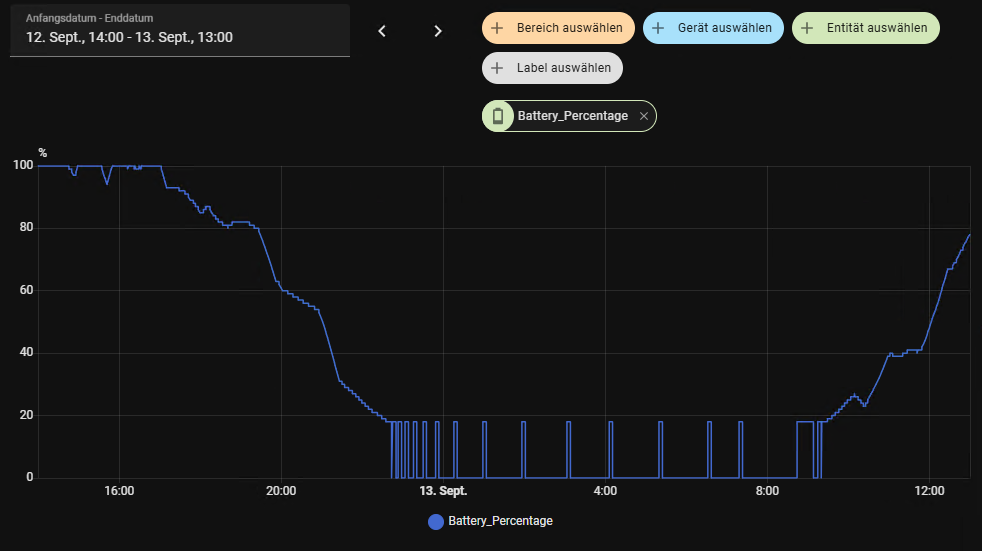This screenshot has height=551, width=982.
Task: Open the Anfangsdatum - Enddatum date range field
Action: pos(180,31)
